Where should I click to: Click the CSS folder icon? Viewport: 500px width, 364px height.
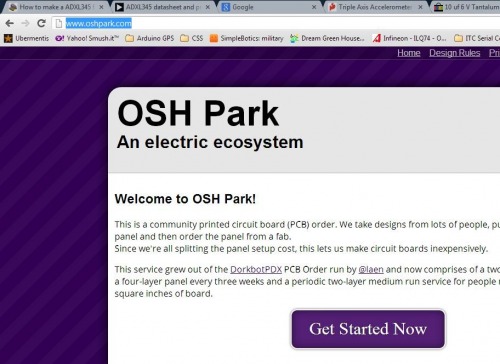pyautogui.click(x=184, y=38)
